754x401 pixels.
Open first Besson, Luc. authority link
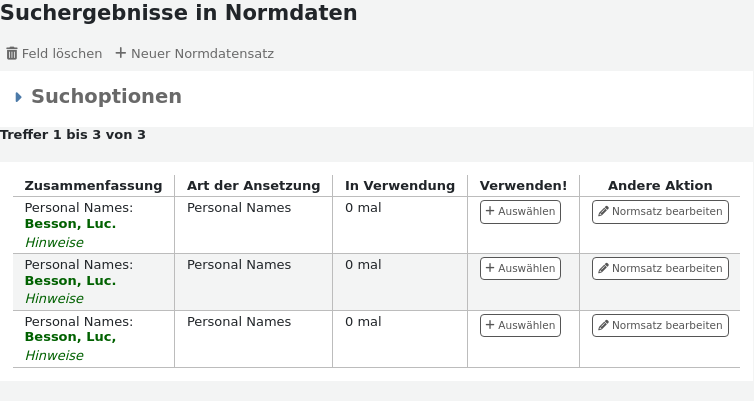tap(70, 224)
